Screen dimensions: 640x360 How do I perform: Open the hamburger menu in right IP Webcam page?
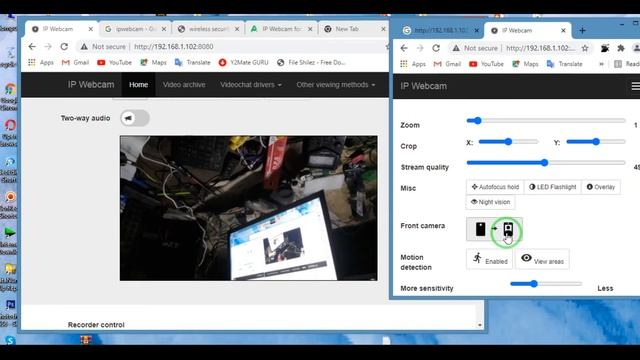(x=636, y=86)
